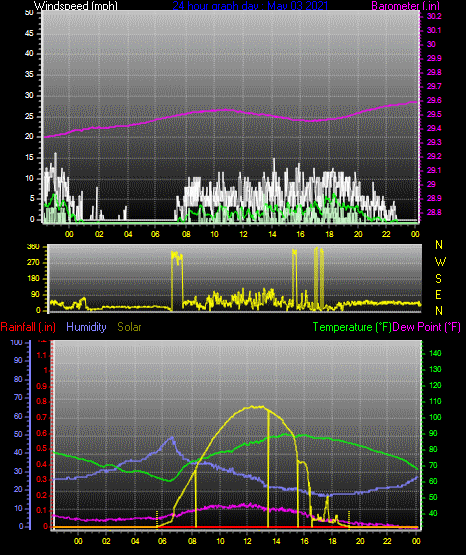466x555 pixels.
Task: Click hour 08 under the windspeed chart
Action: coord(186,234)
